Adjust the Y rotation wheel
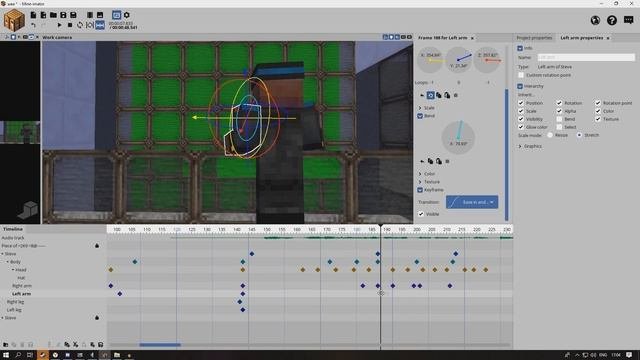 pos(458,60)
